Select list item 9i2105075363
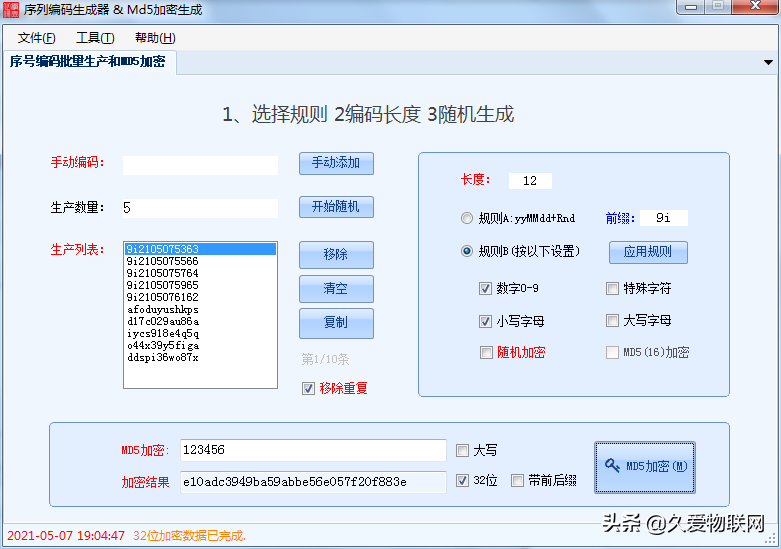 tap(200, 249)
